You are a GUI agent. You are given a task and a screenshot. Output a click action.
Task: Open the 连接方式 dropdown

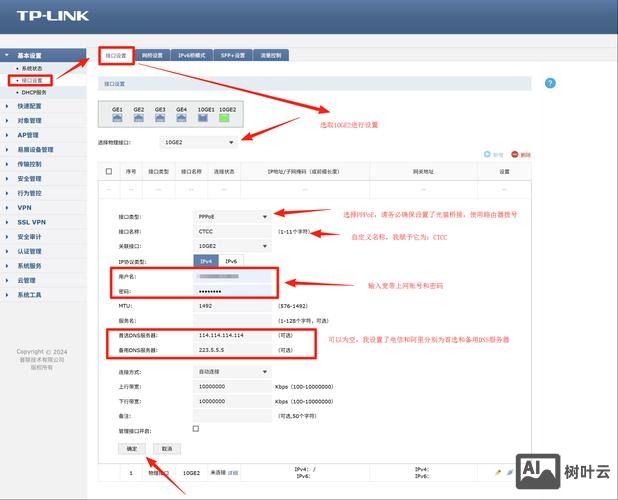233,371
